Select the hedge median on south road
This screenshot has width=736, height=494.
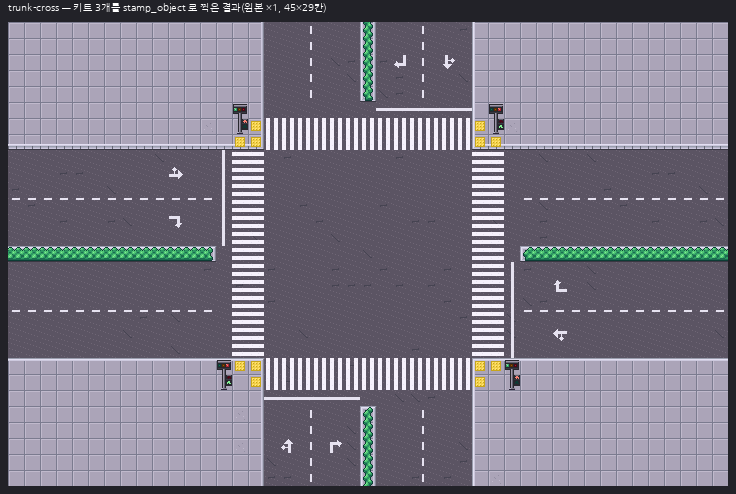pyautogui.click(x=368, y=446)
